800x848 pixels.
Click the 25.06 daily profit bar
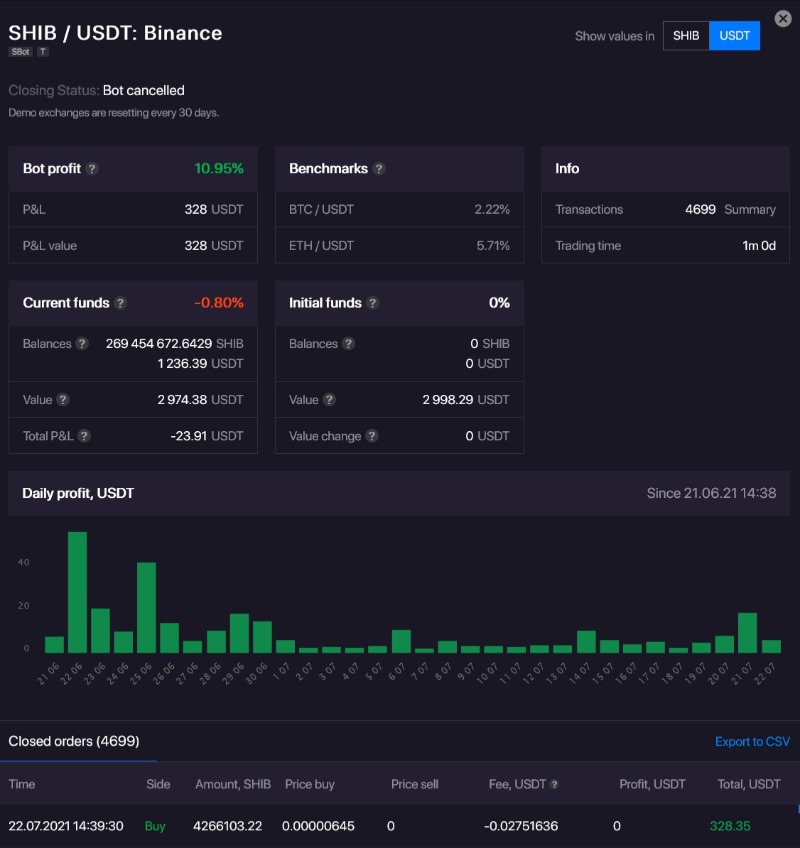[147, 607]
